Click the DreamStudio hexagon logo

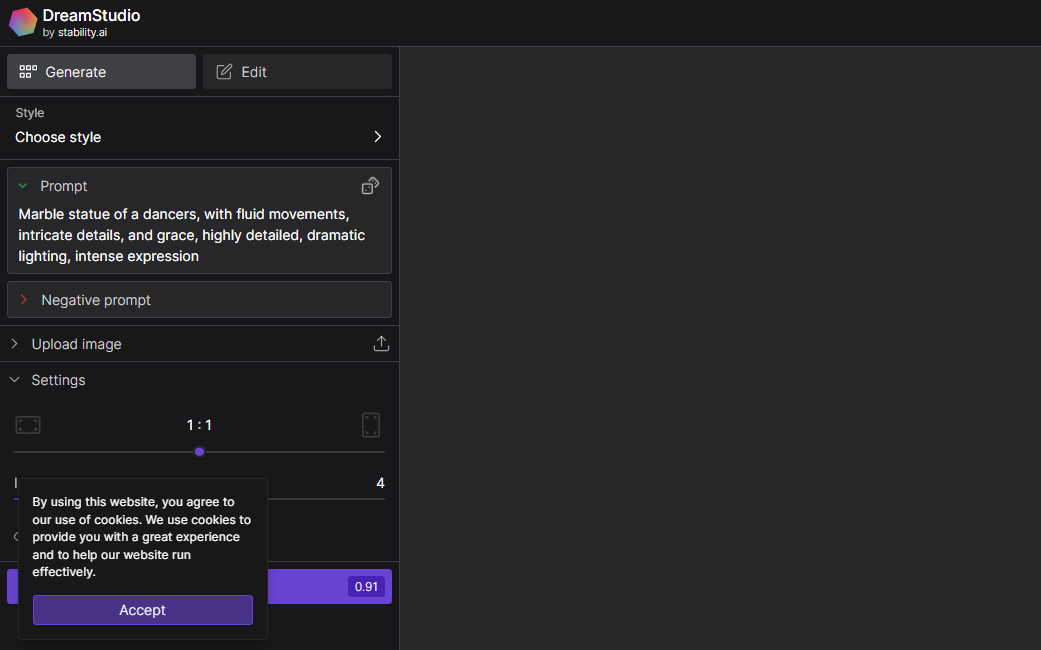[x=23, y=22]
